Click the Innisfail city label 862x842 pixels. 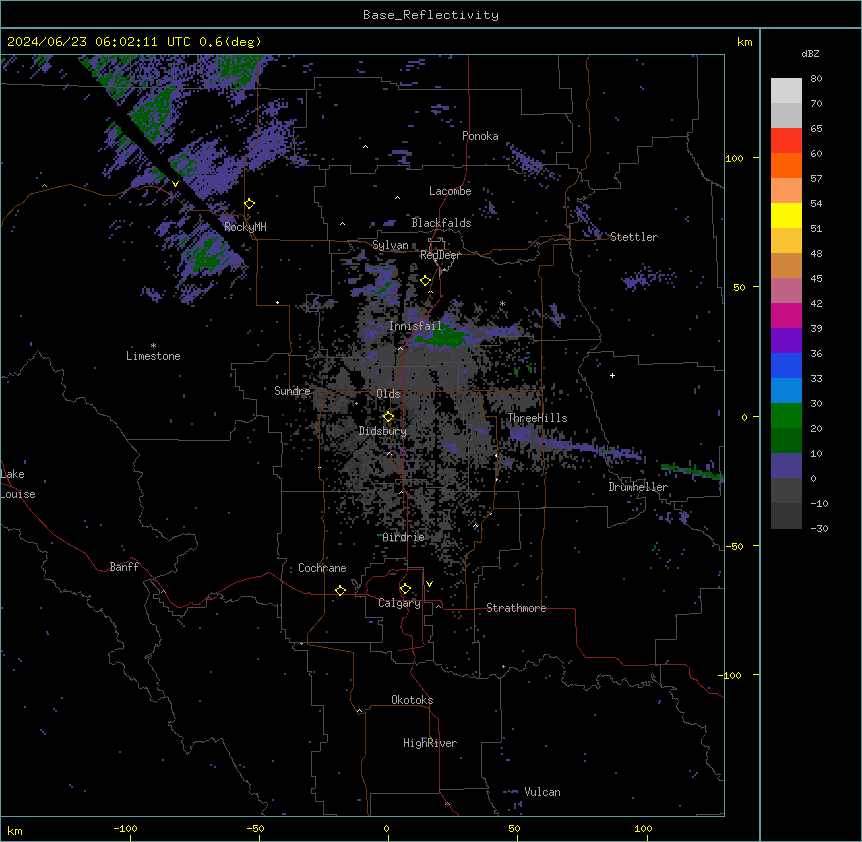(x=415, y=326)
